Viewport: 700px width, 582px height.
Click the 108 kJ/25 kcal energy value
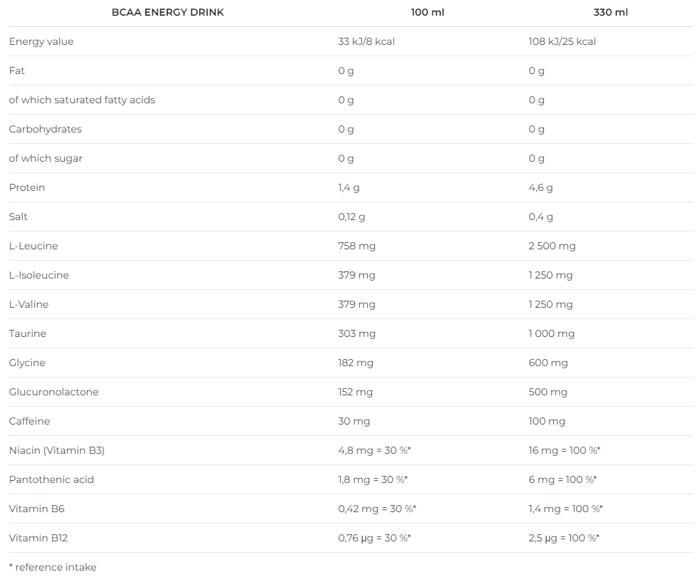click(x=562, y=42)
